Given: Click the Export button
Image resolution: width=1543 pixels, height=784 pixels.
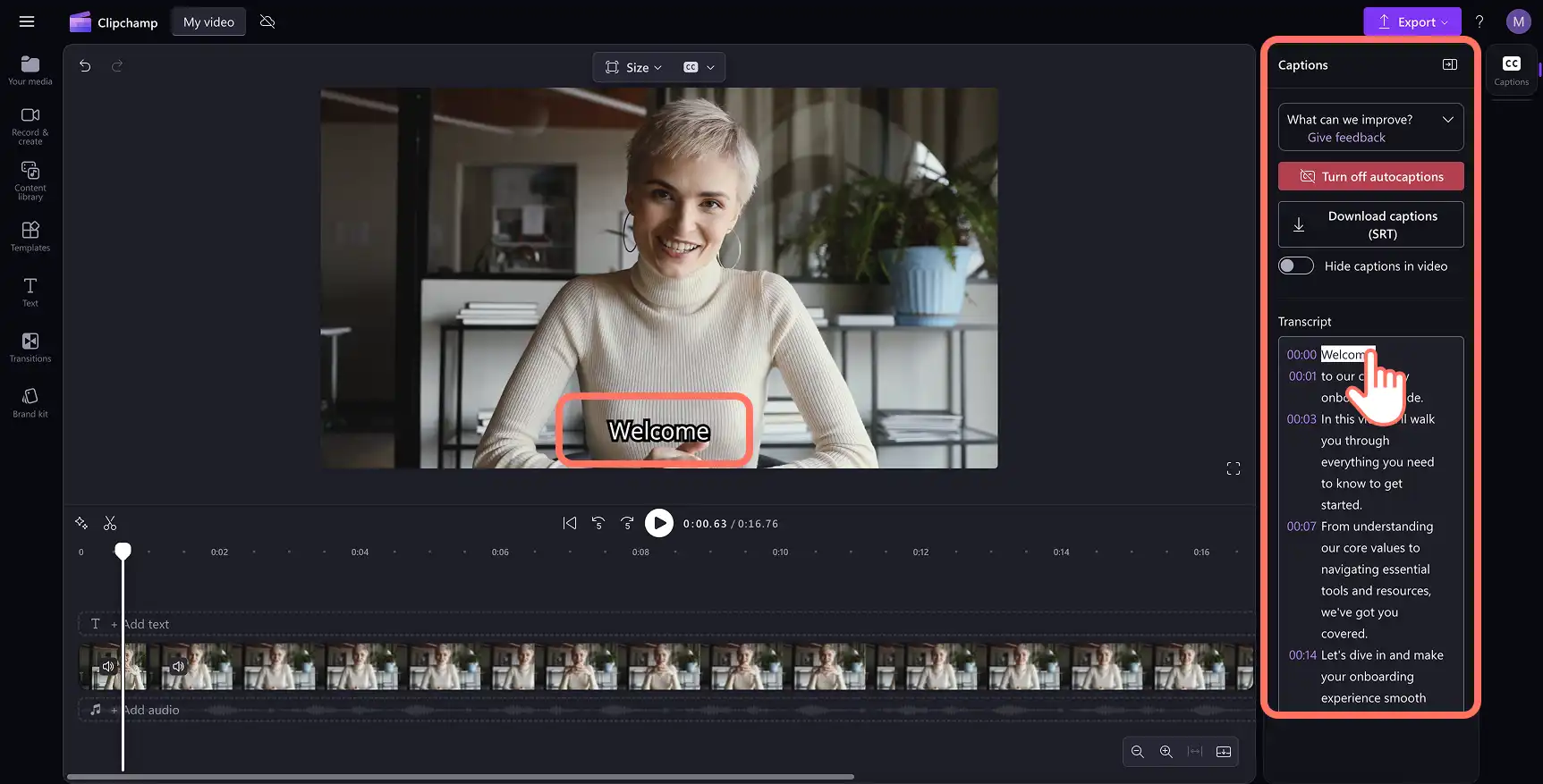Looking at the screenshot, I should 1412,21.
